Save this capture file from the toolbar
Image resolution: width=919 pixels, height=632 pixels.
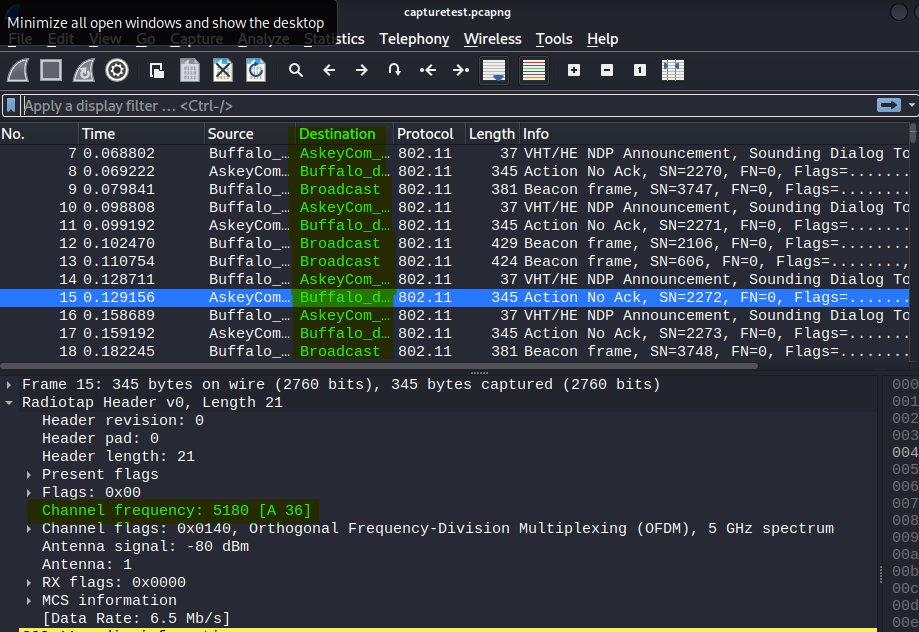pos(189,70)
